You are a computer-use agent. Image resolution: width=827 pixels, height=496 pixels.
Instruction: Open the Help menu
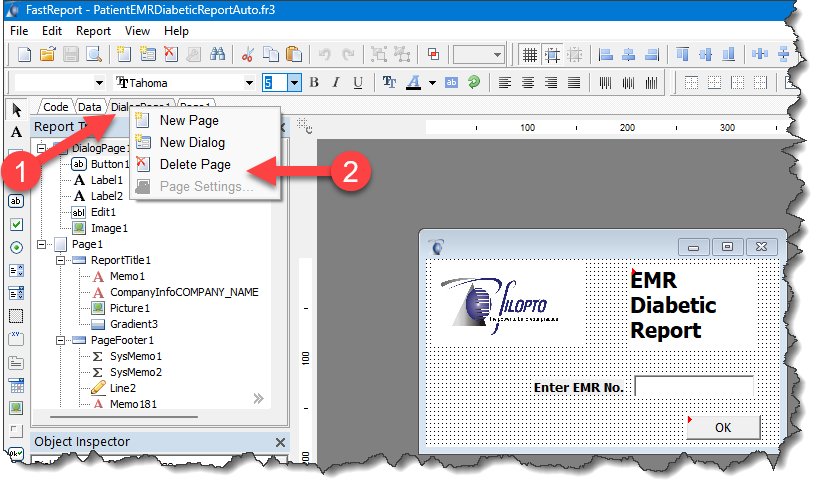pyautogui.click(x=176, y=31)
